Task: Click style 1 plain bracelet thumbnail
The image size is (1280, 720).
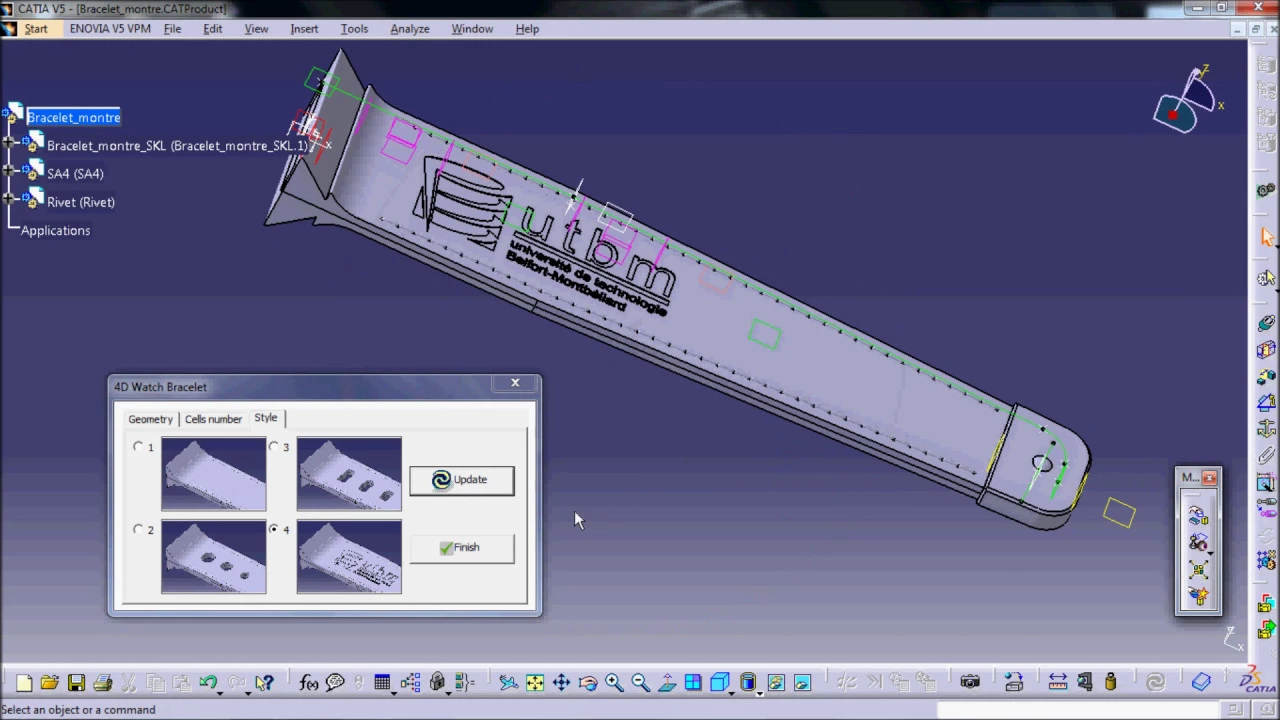Action: click(214, 474)
